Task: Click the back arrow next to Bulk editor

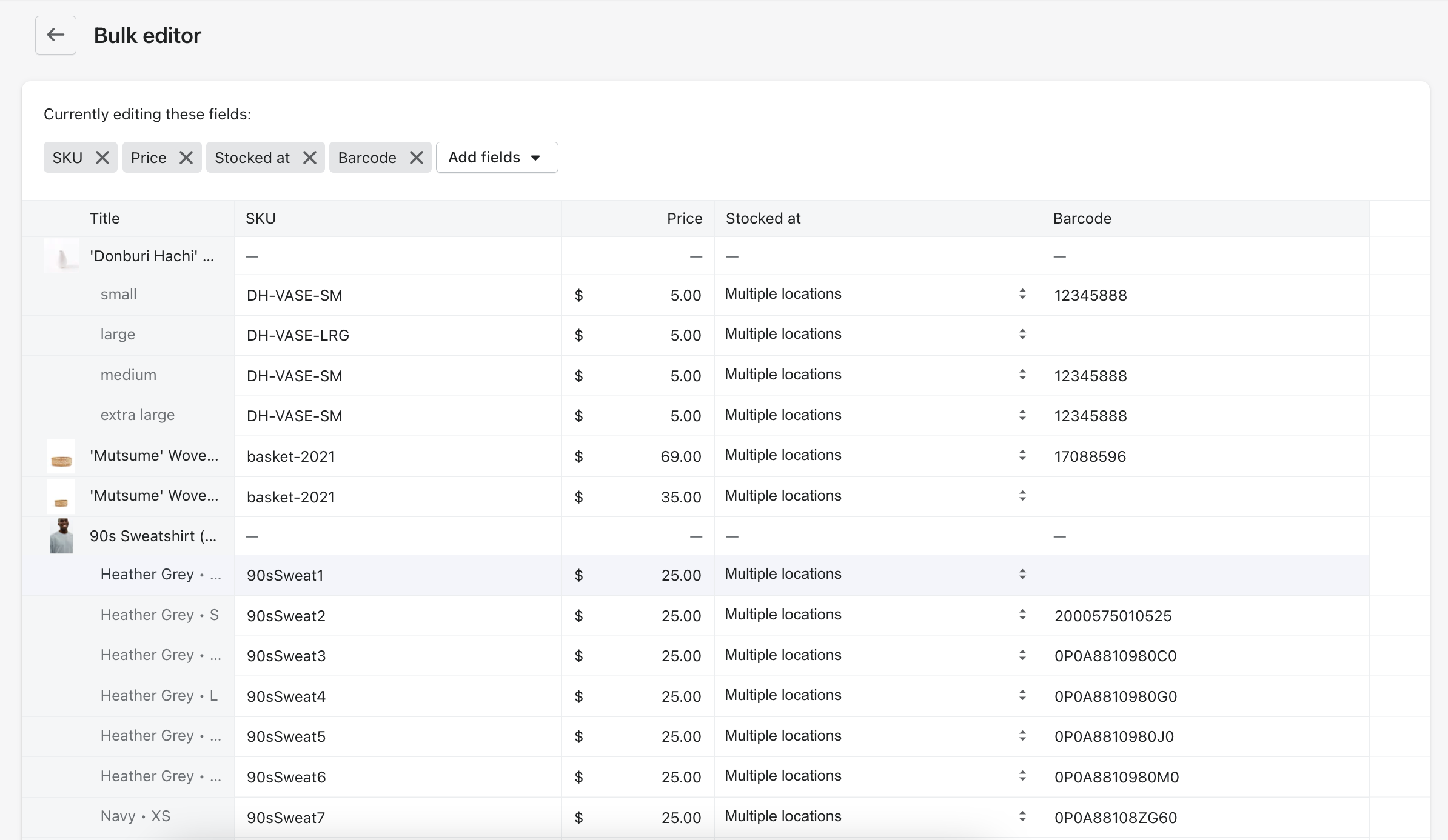Action: [55, 35]
